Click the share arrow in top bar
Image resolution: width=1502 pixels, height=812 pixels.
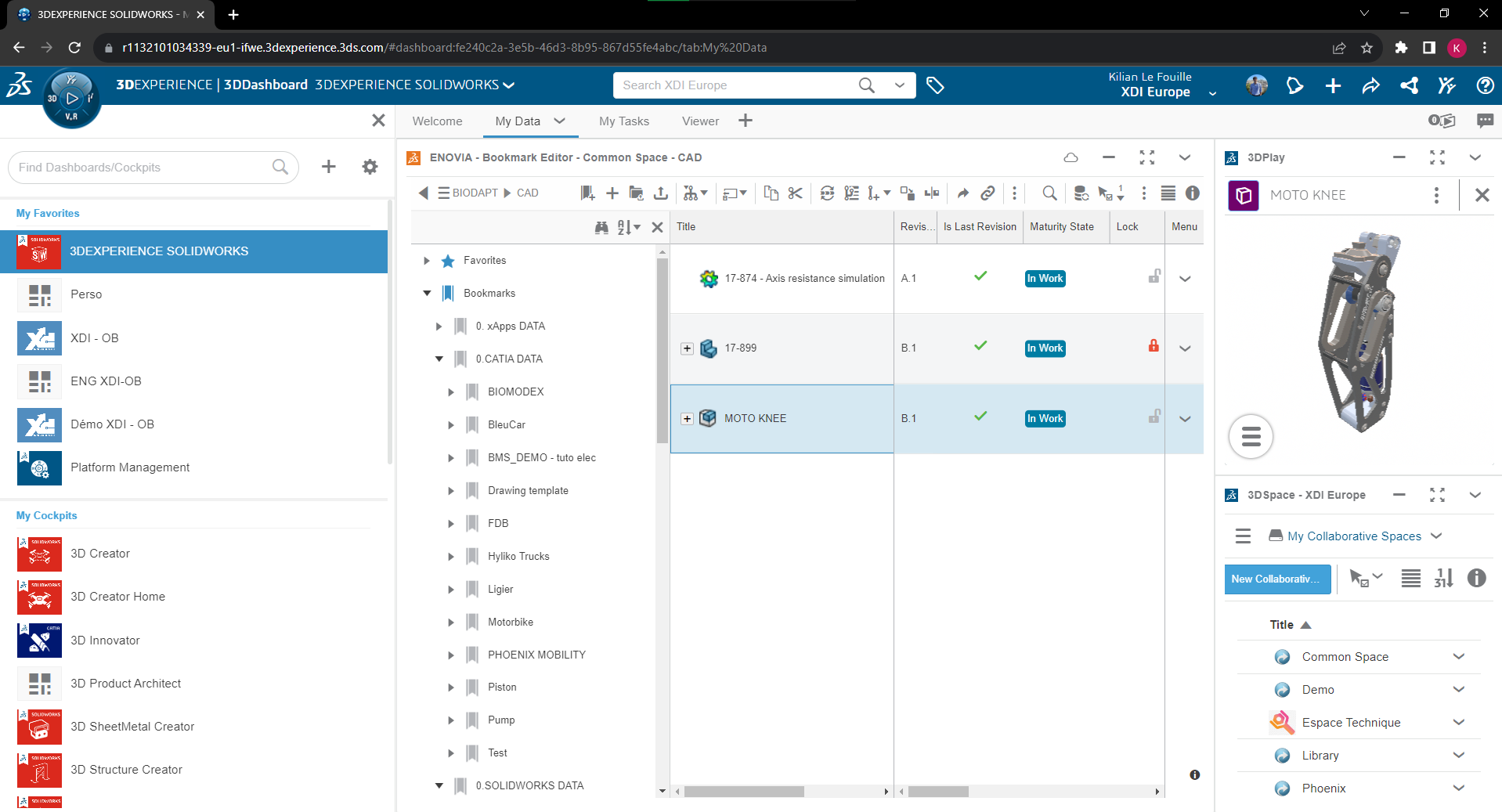[x=1370, y=85]
